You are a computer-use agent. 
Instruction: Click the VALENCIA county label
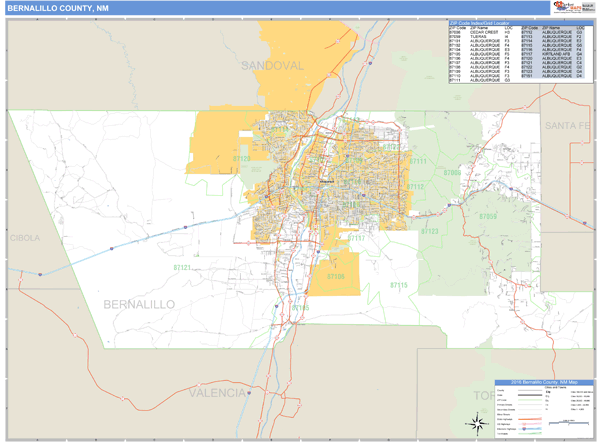pyautogui.click(x=212, y=393)
